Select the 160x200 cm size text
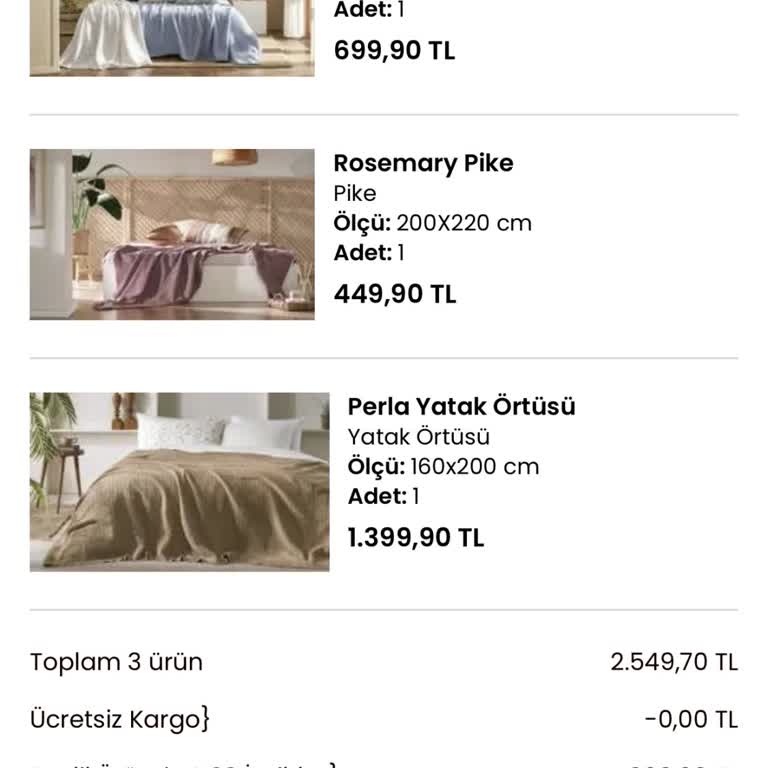768x768 pixels. (x=474, y=466)
